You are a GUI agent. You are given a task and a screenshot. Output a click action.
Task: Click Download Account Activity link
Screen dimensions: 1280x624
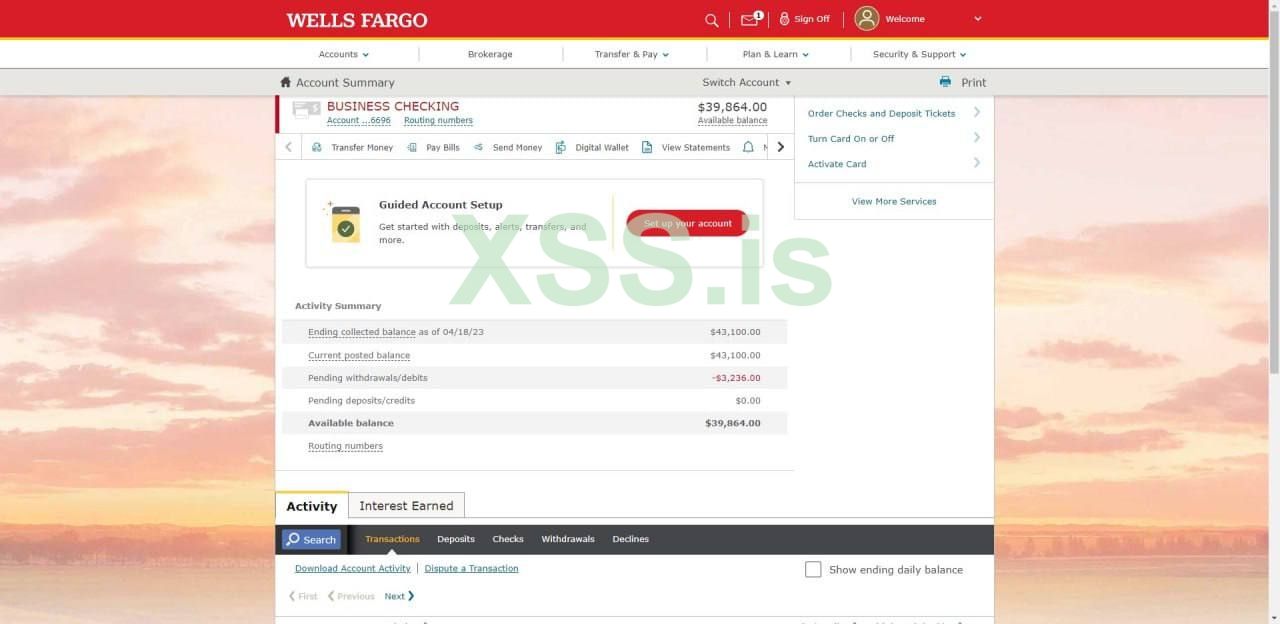pos(353,568)
